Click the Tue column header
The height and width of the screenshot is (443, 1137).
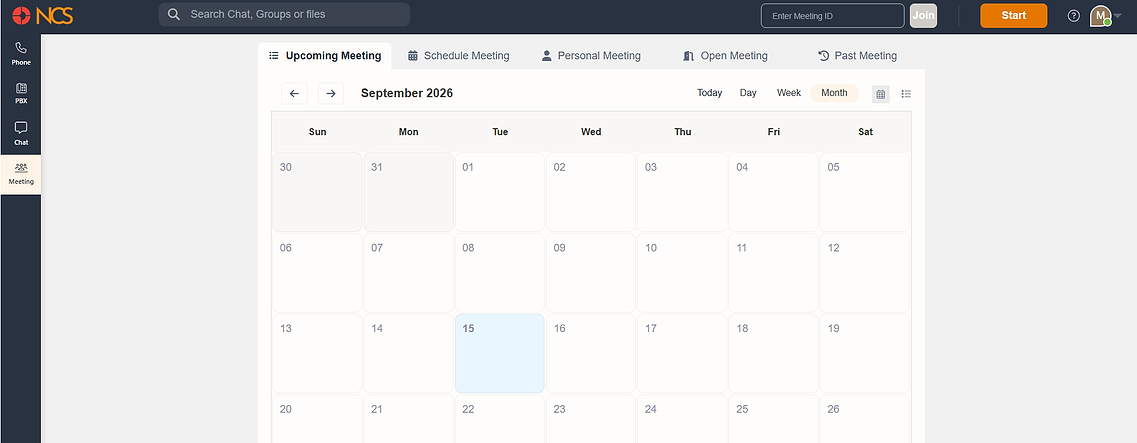coord(500,132)
